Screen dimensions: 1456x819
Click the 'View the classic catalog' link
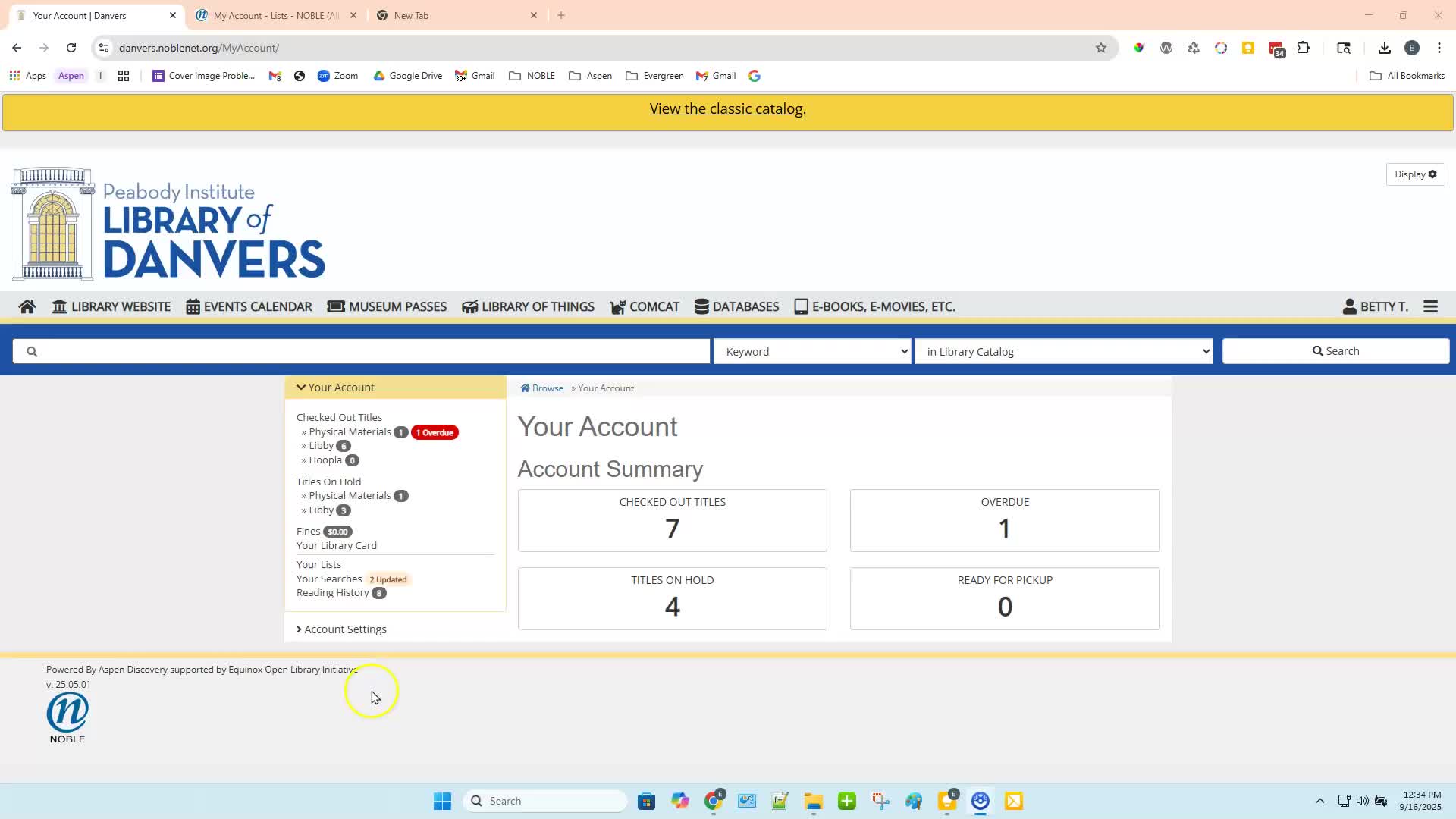pyautogui.click(x=727, y=108)
